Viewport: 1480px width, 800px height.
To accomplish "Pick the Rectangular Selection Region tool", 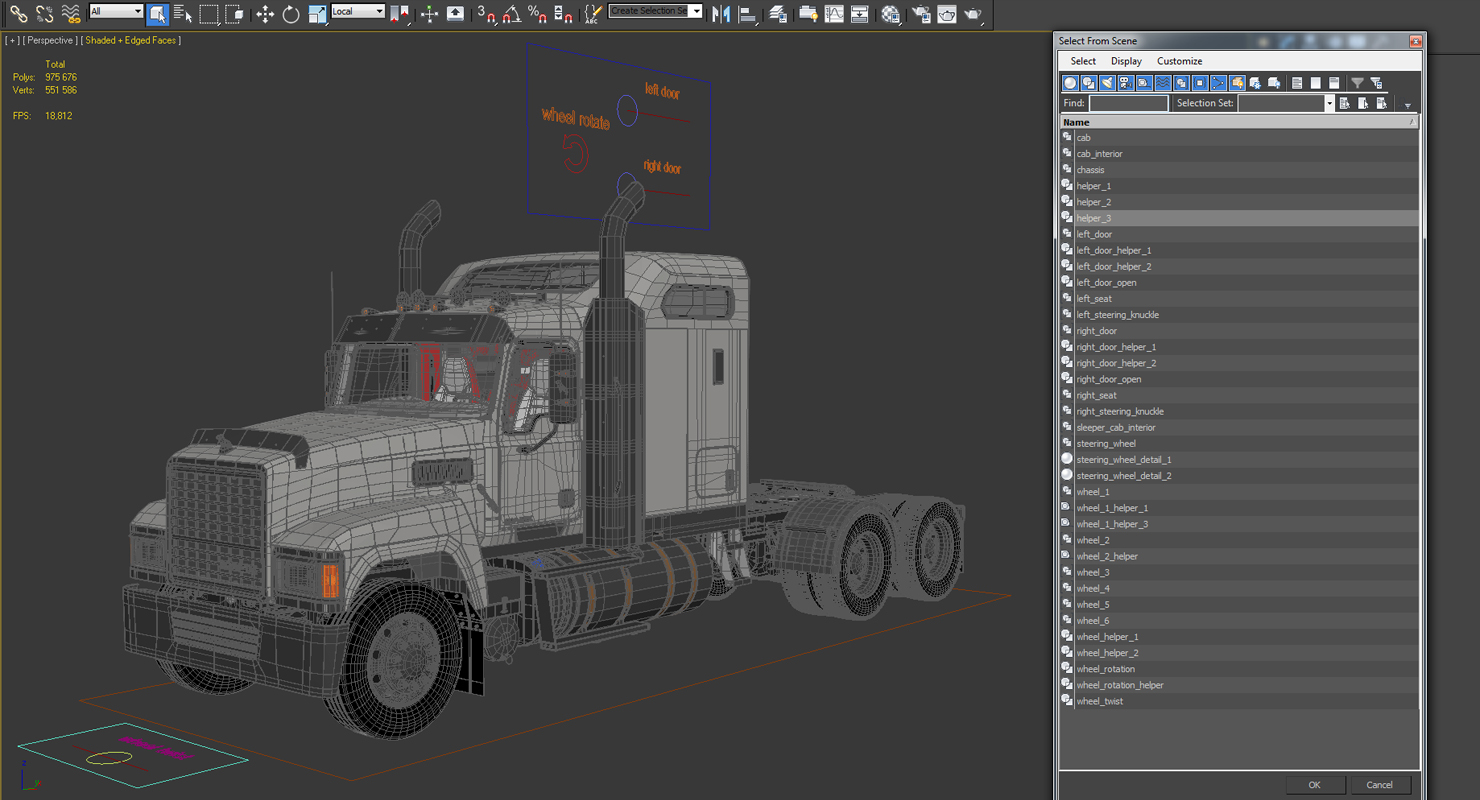I will coord(209,13).
